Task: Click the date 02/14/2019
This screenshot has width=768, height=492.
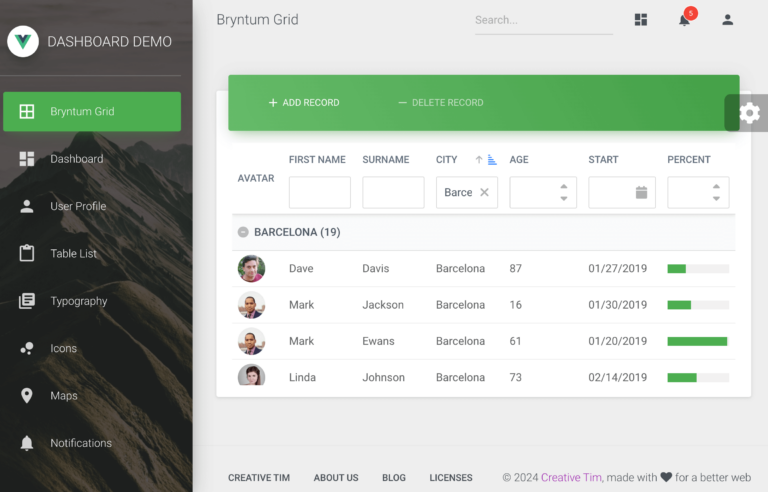Action: click(618, 377)
